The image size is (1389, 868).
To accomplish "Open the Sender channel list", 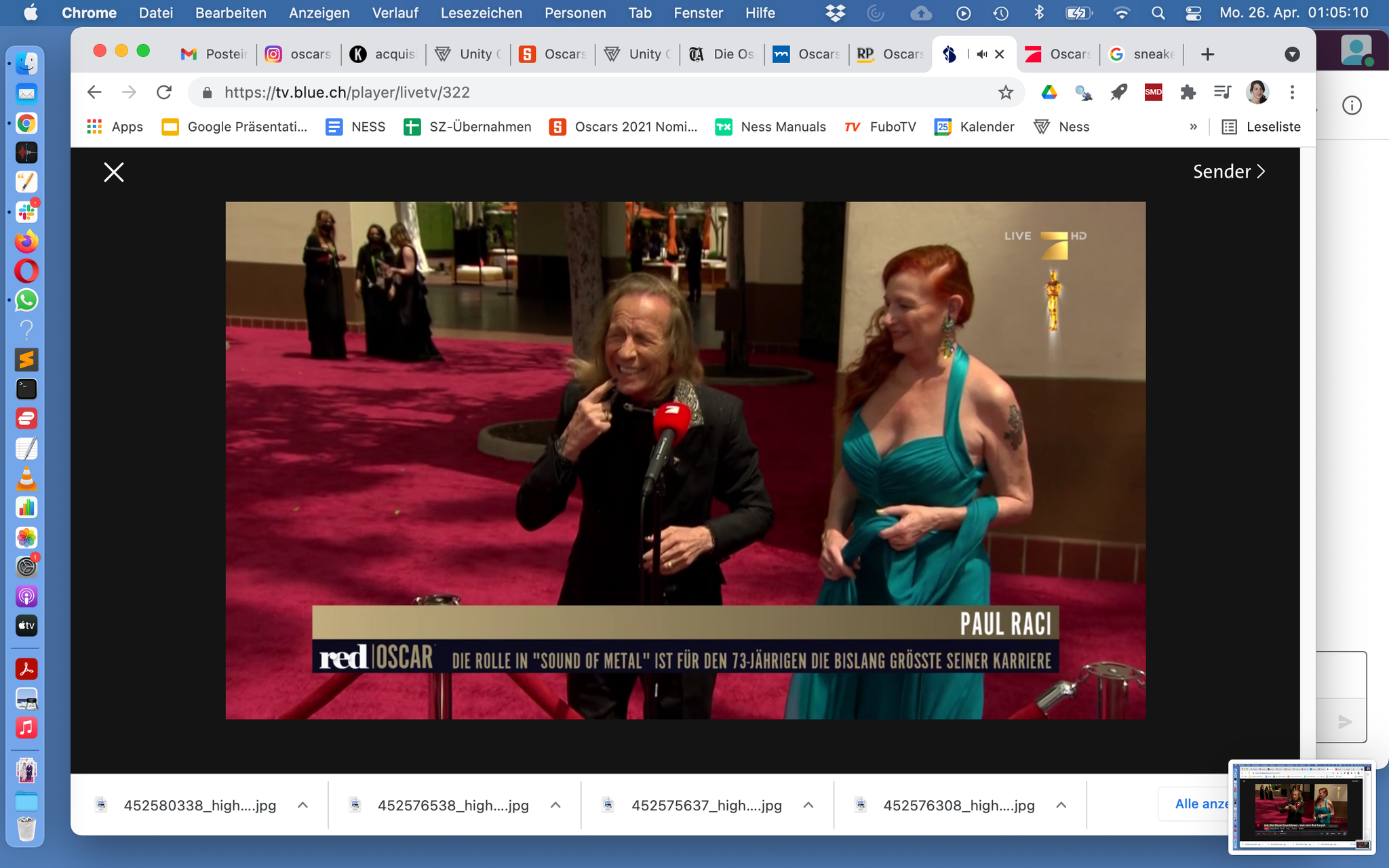I will click(x=1228, y=172).
